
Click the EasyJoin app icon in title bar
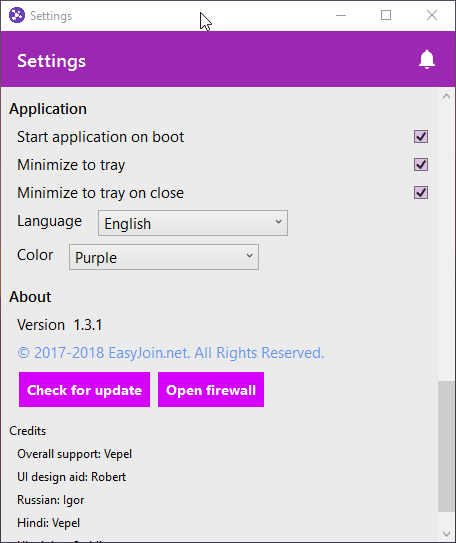coord(17,16)
